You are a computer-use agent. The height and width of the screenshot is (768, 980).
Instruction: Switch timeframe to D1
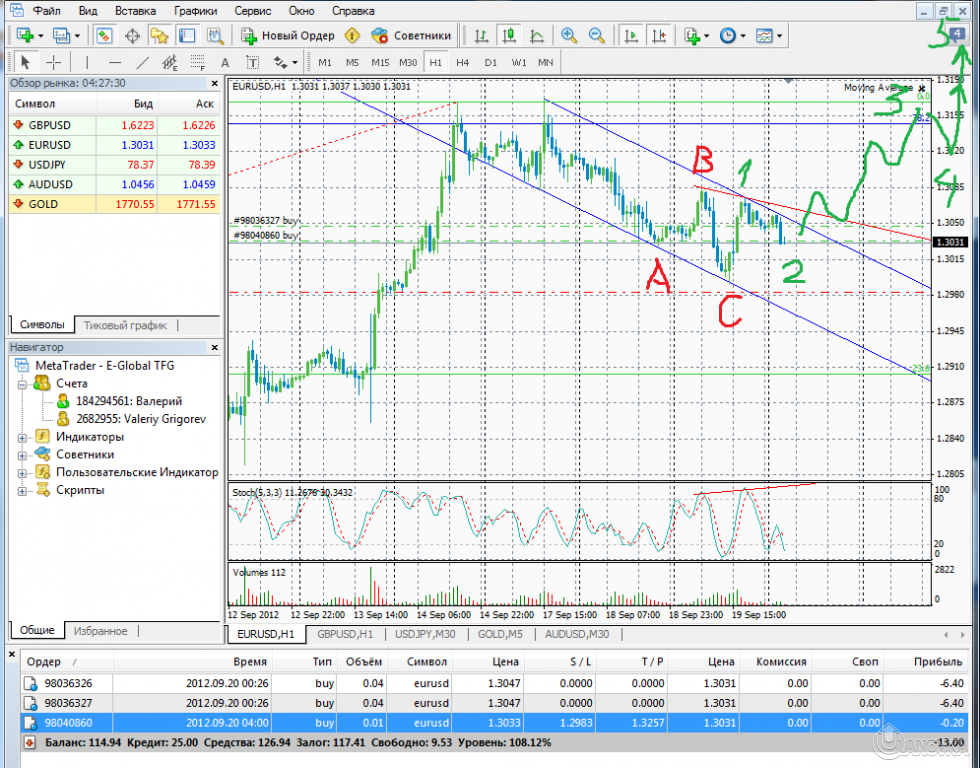click(493, 61)
